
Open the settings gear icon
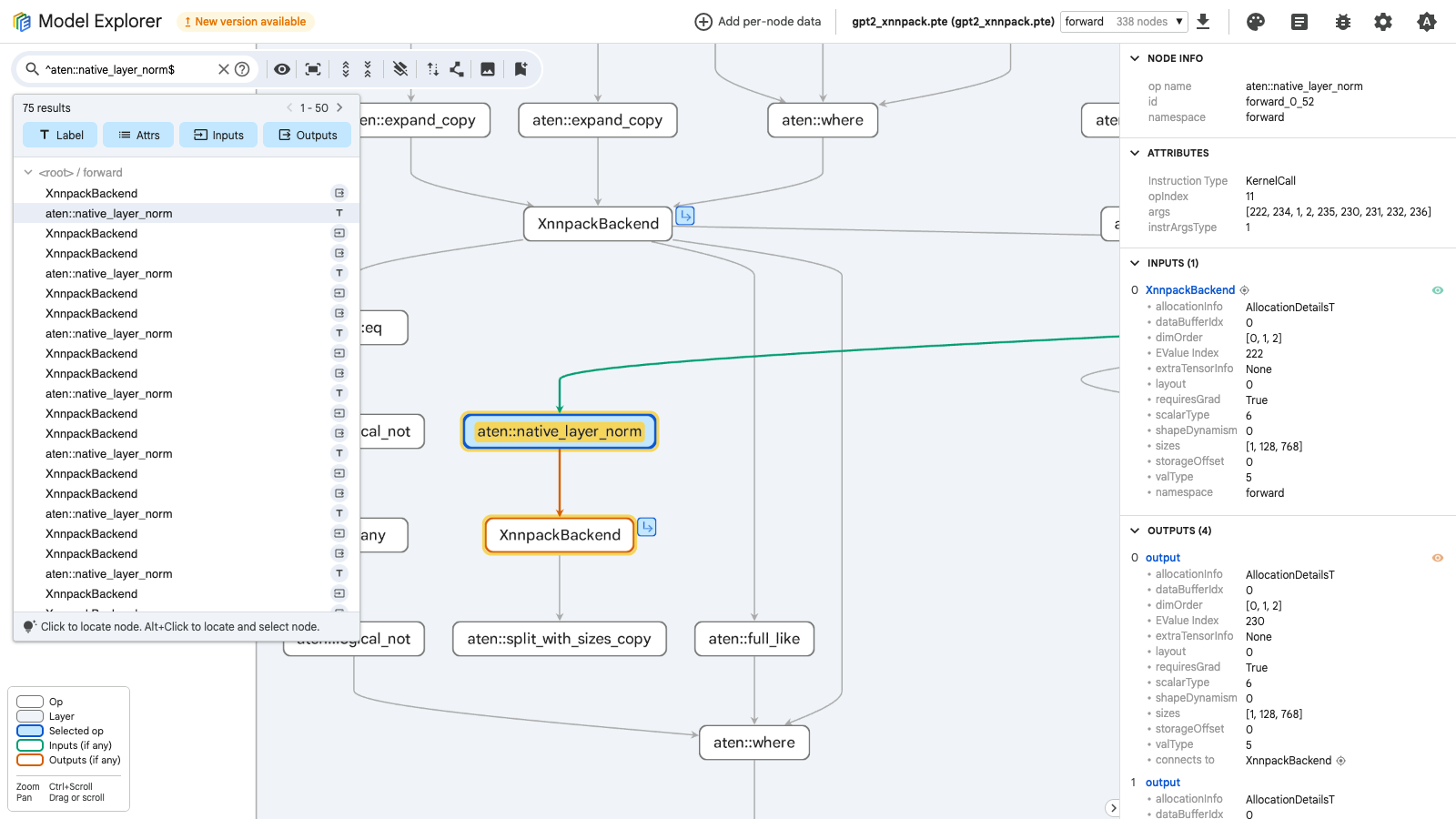click(1383, 22)
